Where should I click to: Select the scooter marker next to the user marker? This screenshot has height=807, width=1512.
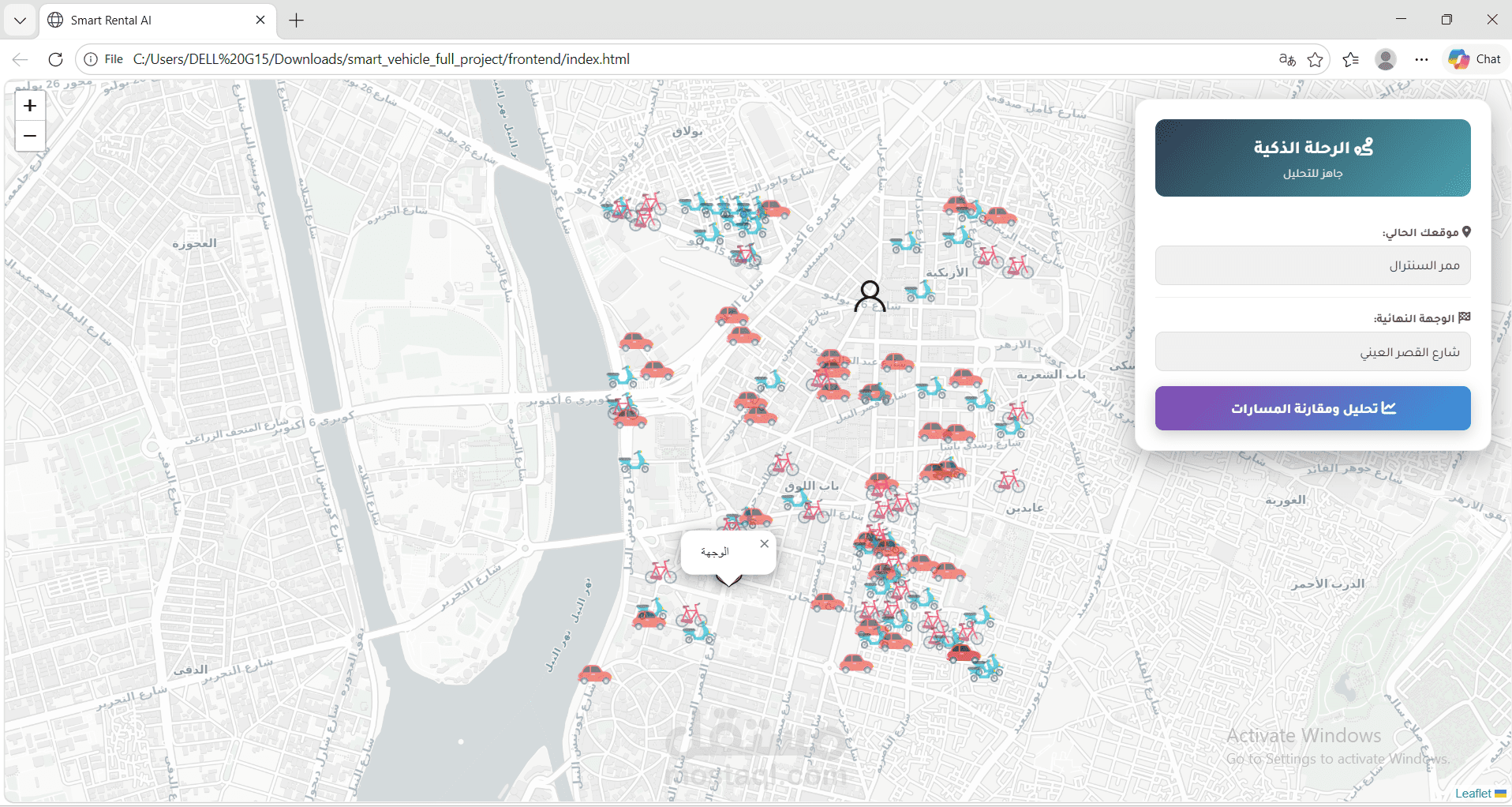[x=920, y=292]
